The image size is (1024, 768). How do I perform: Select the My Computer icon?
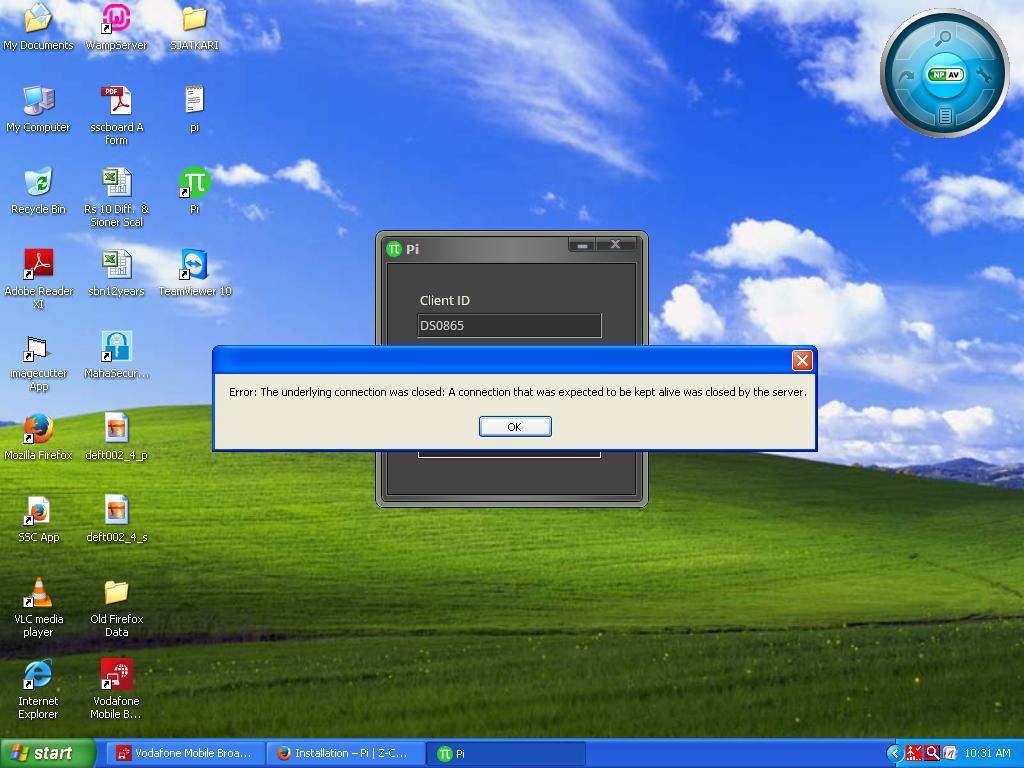(x=38, y=109)
